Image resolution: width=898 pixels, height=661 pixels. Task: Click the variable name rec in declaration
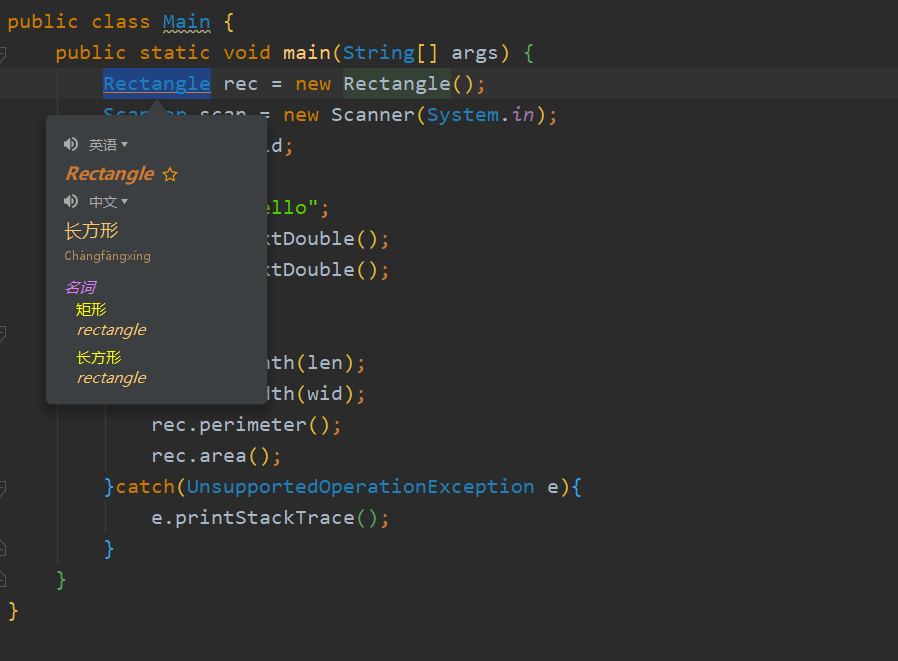(241, 84)
